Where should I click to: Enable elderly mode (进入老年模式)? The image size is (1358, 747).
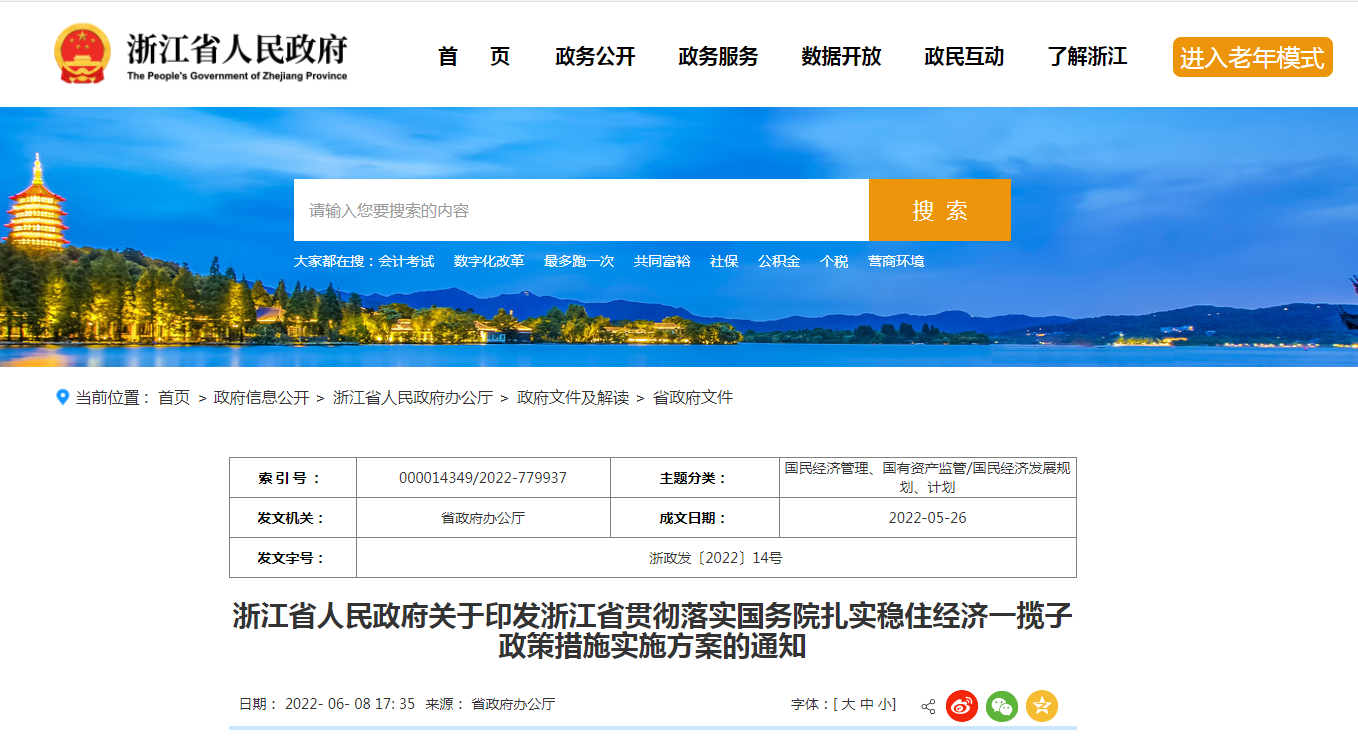(1252, 57)
